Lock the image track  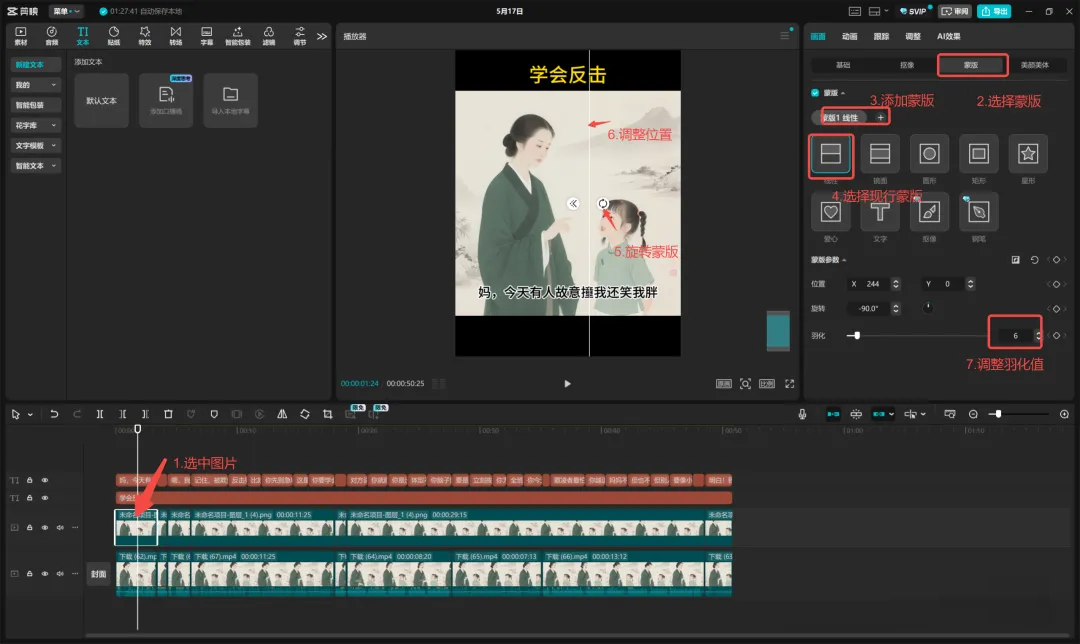30,528
